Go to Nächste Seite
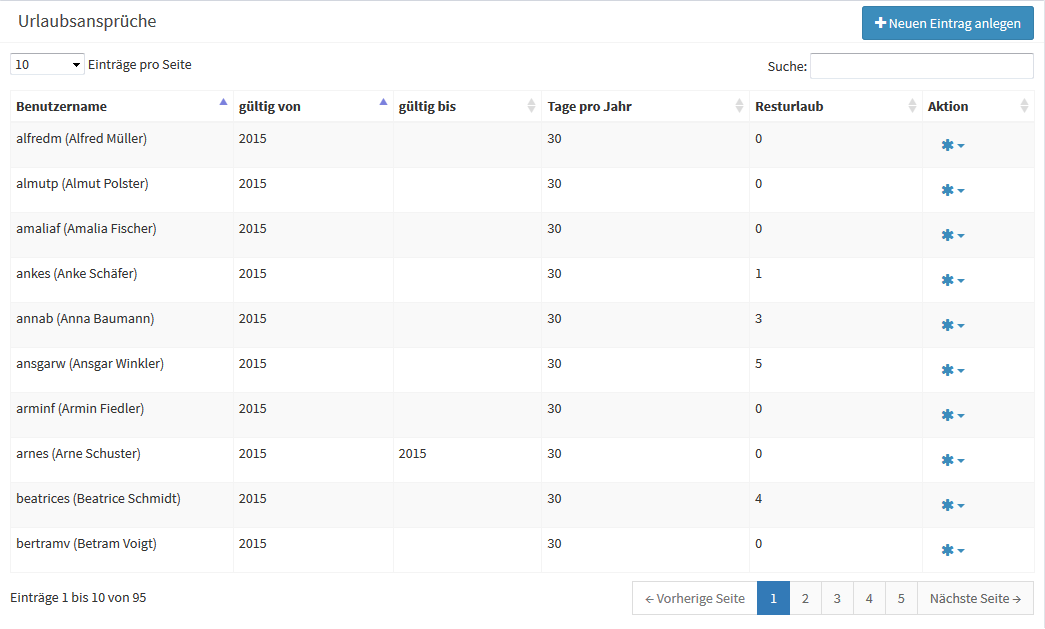1045x629 pixels. pos(975,599)
